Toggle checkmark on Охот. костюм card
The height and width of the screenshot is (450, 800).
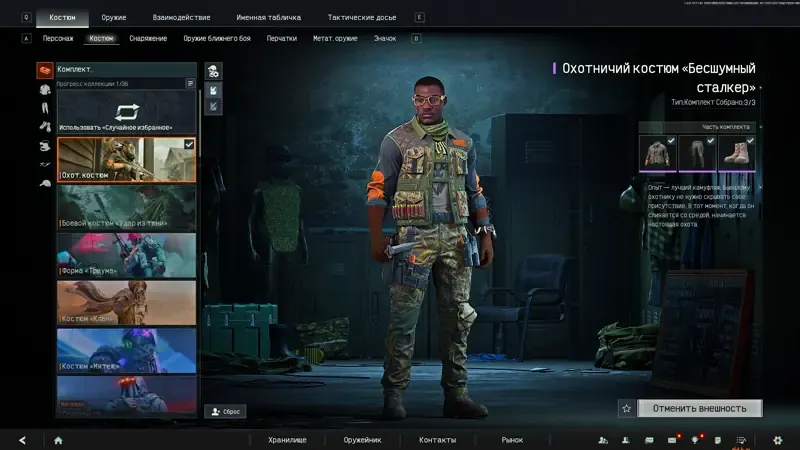click(x=189, y=144)
